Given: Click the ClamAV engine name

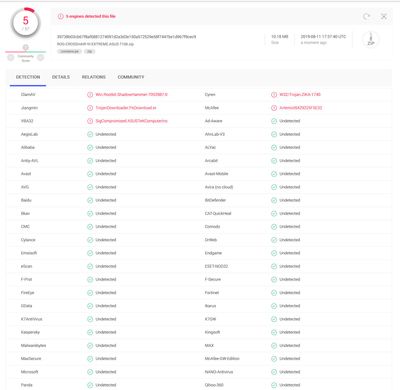Looking at the screenshot, I should click(x=28, y=95).
